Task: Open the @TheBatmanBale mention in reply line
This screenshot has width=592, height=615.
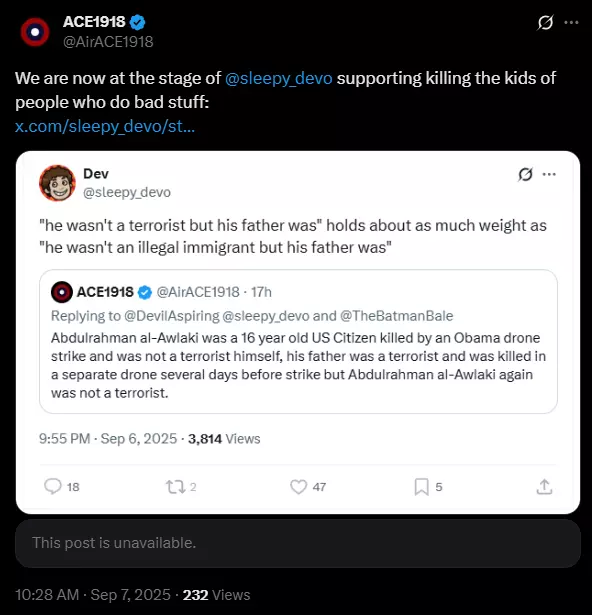Action: [x=397, y=316]
